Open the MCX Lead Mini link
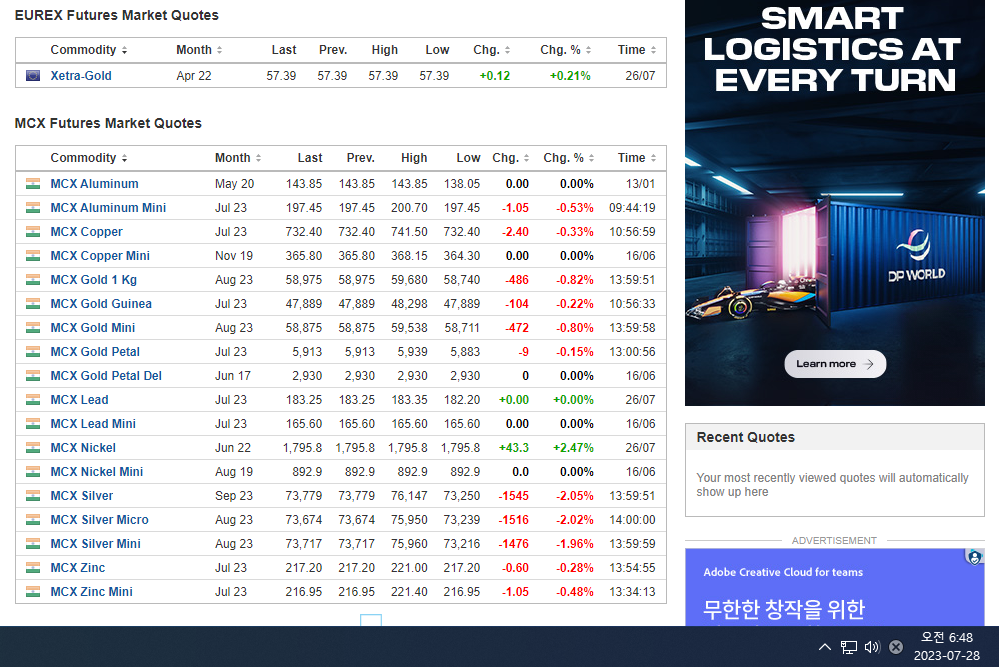The width and height of the screenshot is (999, 667). tap(93, 424)
